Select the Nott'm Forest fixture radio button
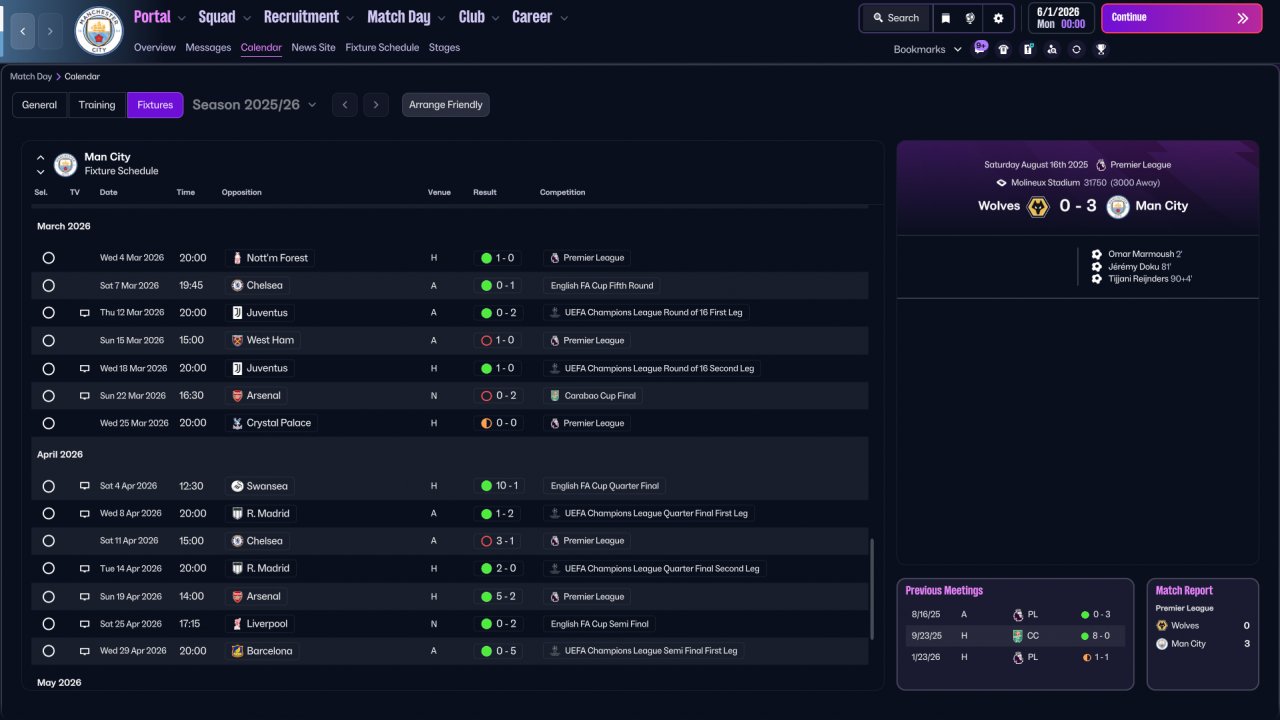 [x=48, y=258]
